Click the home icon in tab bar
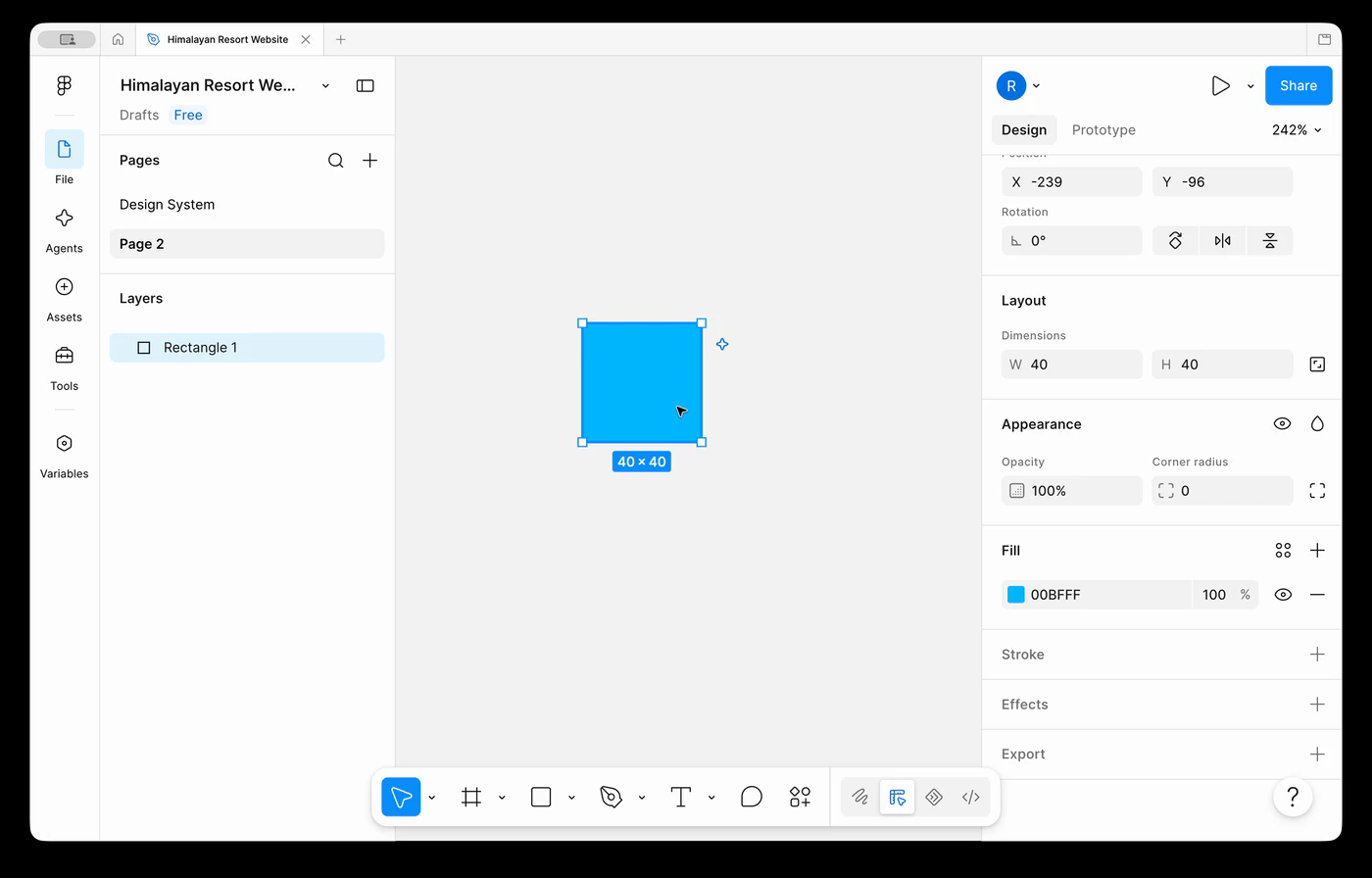1372x878 pixels. (118, 39)
